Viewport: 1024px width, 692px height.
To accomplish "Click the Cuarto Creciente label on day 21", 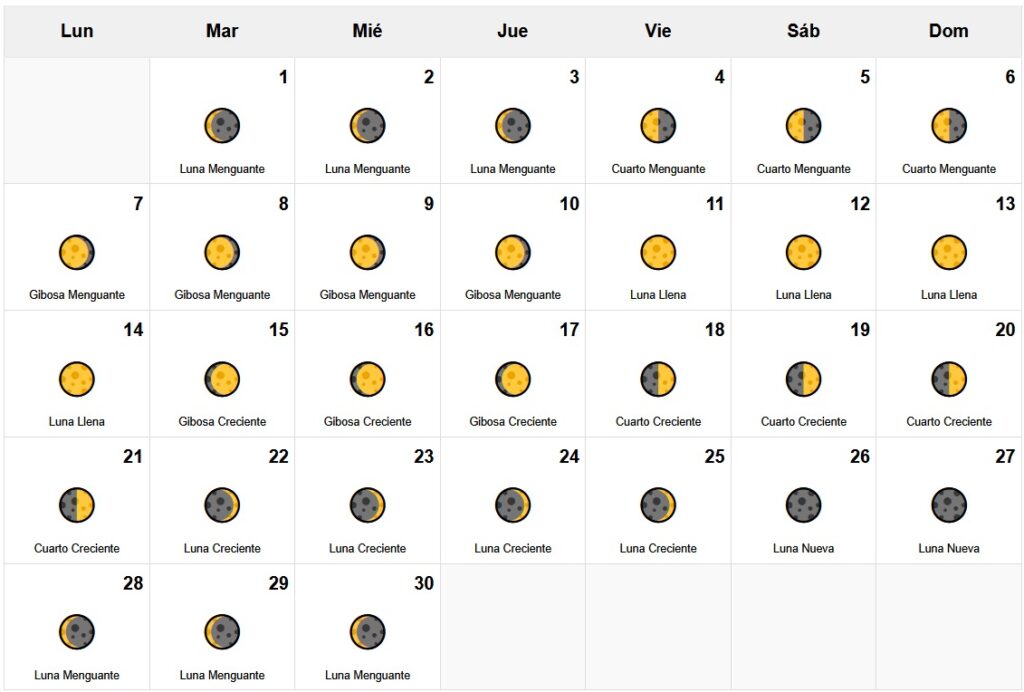I will click(x=77, y=548).
